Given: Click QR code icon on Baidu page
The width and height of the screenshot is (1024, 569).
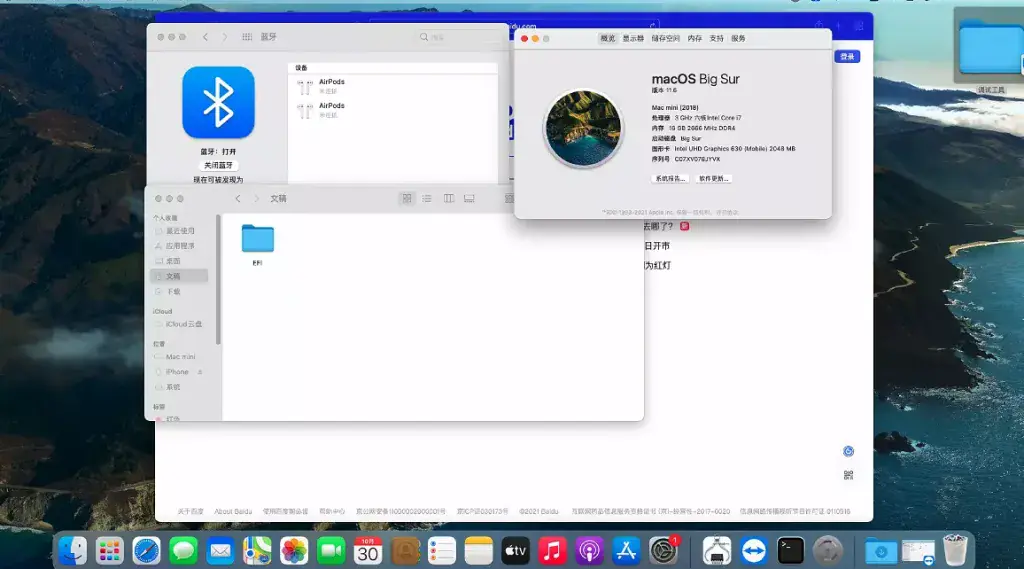Looking at the screenshot, I should (848, 475).
